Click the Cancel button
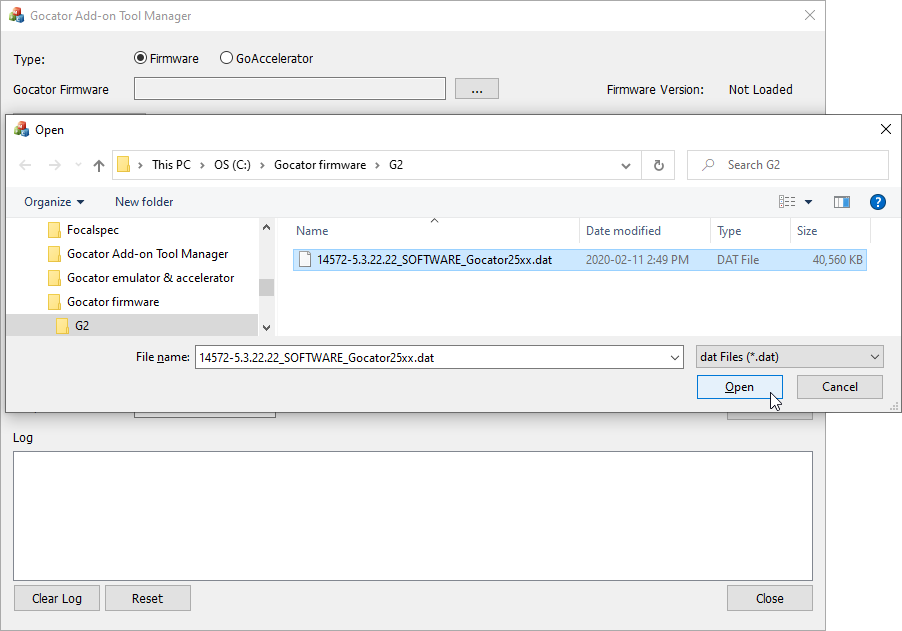This screenshot has width=902, height=631. [x=839, y=387]
